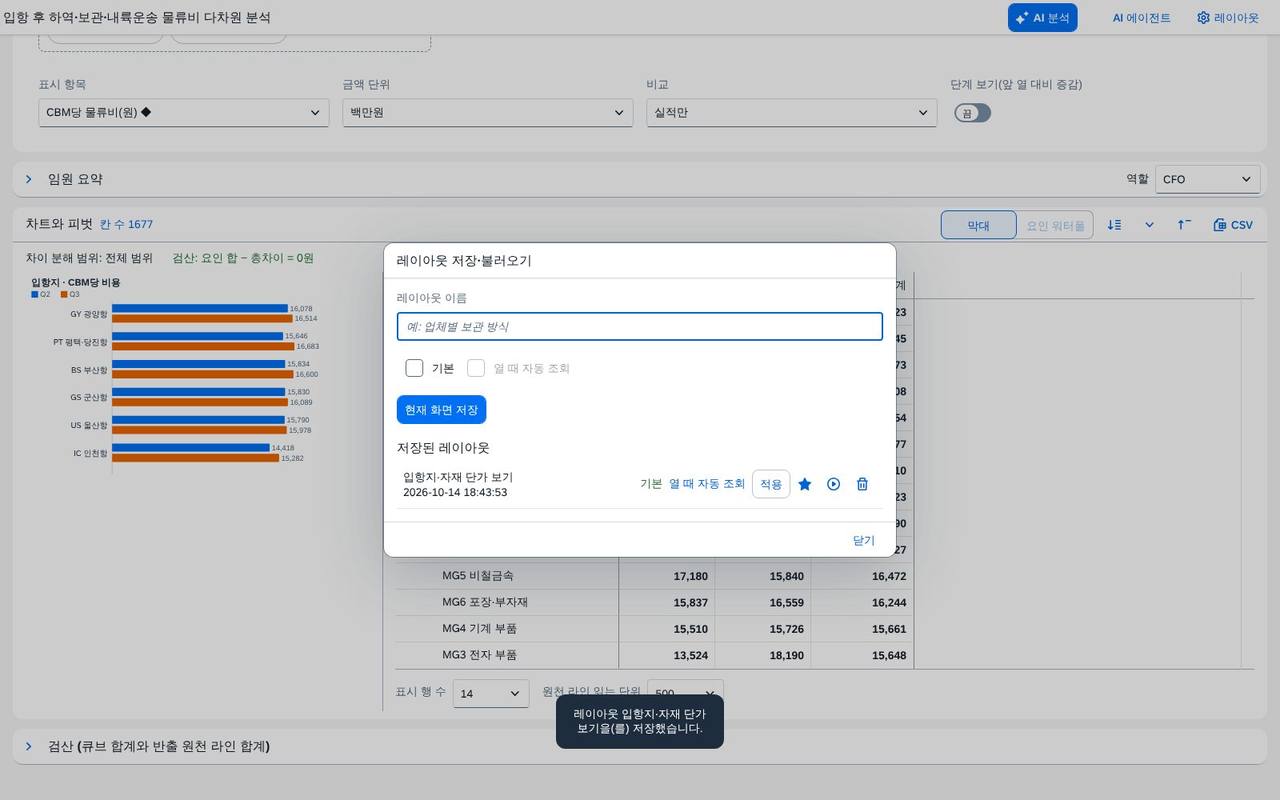Switch to the 막대 chart tab
The height and width of the screenshot is (800, 1280).
click(x=978, y=225)
